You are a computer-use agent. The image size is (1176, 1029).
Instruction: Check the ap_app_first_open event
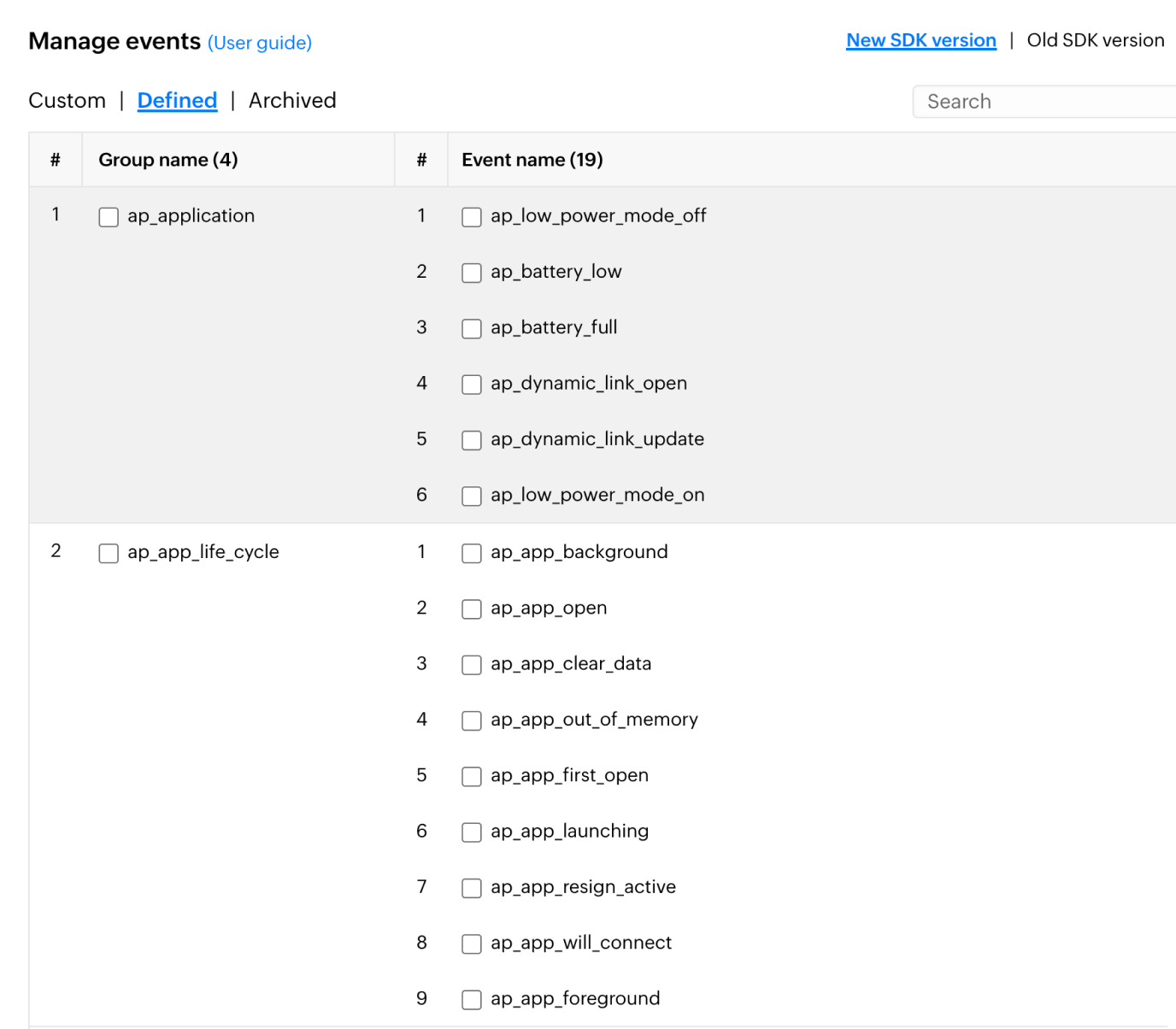point(472,777)
